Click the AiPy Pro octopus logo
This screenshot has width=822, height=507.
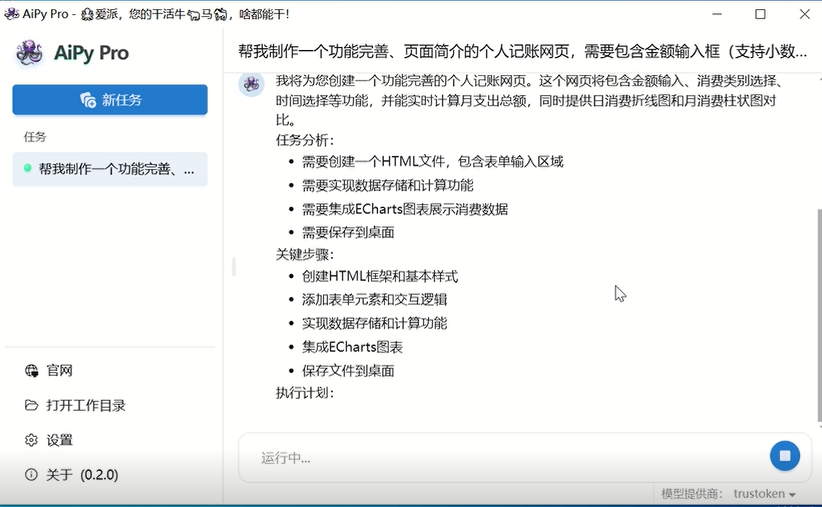coord(29,52)
